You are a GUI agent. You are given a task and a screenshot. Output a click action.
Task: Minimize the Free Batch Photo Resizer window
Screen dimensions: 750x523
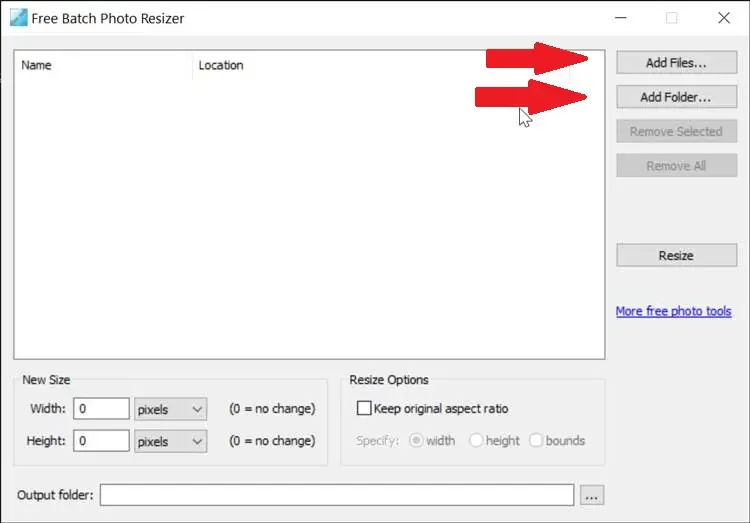[x=620, y=18]
